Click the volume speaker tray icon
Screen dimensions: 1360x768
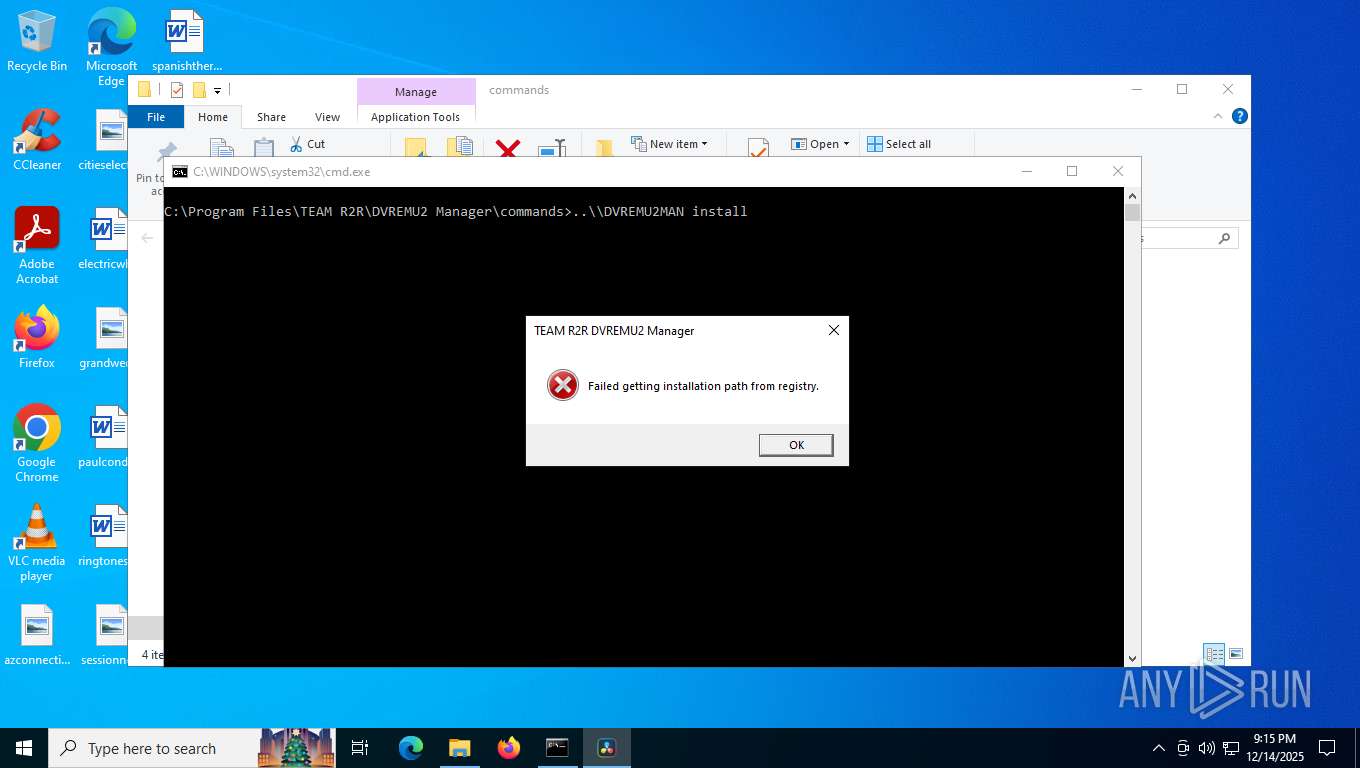(1206, 748)
